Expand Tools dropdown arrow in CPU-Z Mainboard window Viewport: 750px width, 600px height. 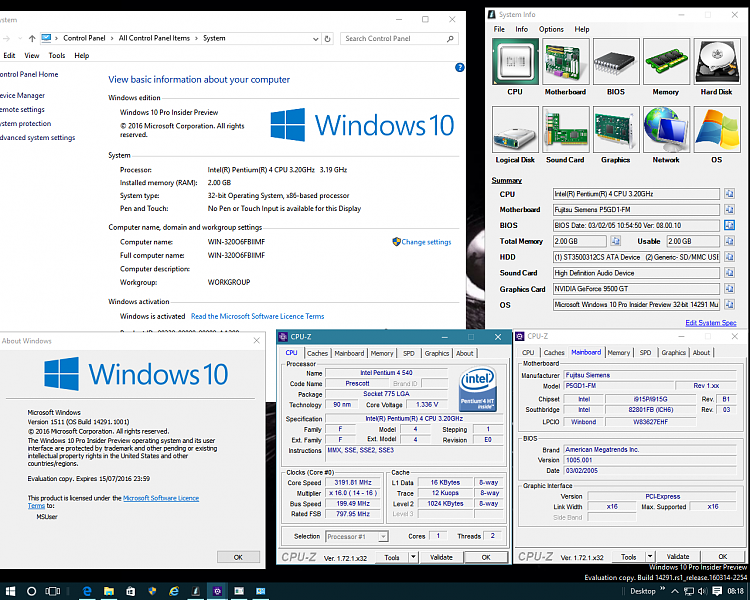[x=650, y=556]
